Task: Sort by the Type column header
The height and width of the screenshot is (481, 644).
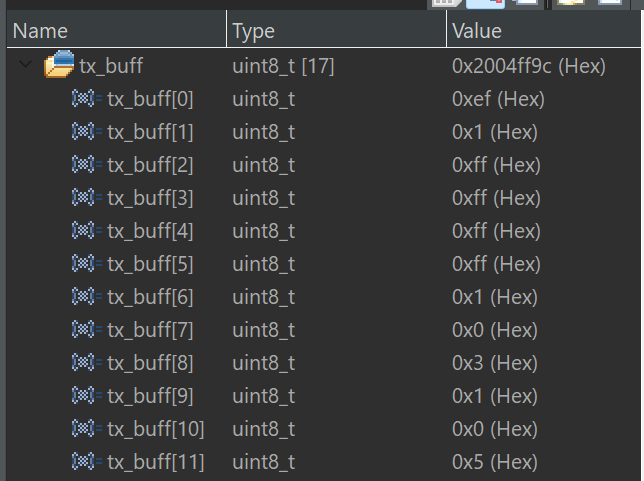Action: click(x=336, y=29)
